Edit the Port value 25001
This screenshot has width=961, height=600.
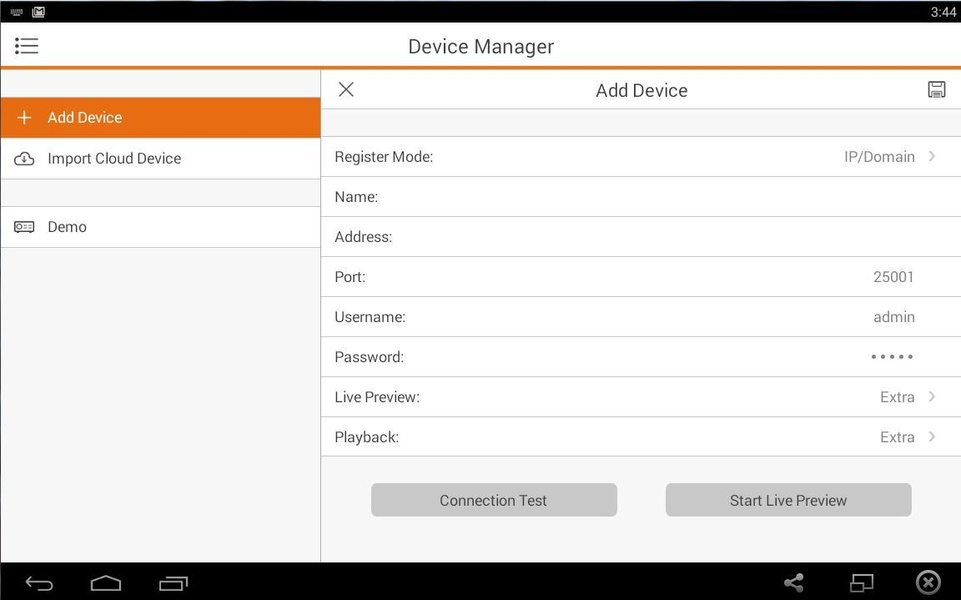(893, 277)
